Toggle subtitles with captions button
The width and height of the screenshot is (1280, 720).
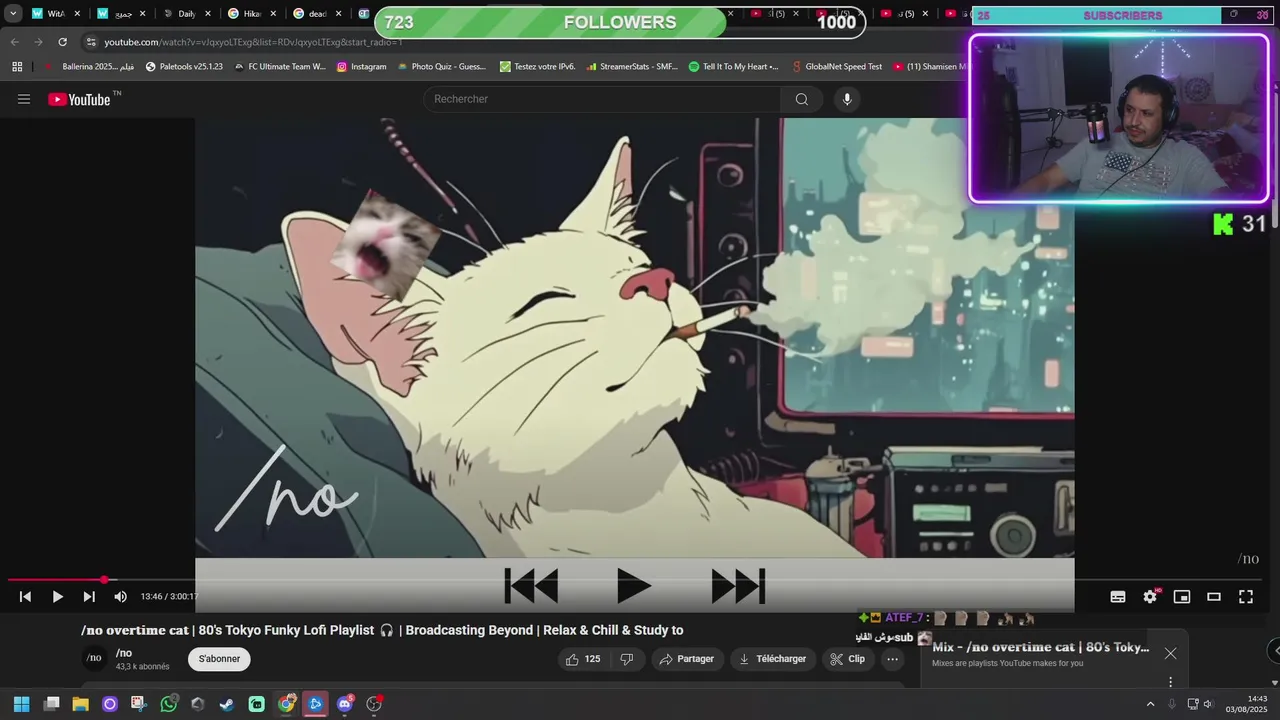point(1118,597)
